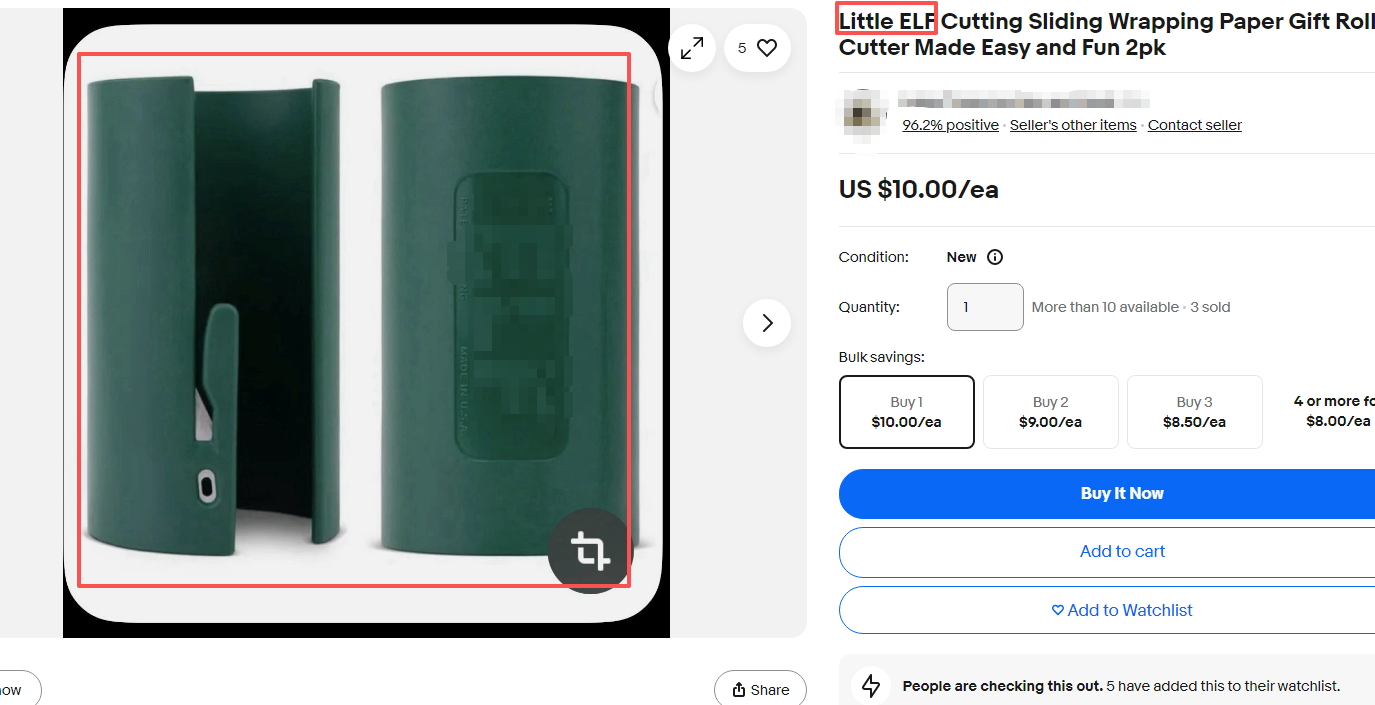Screen dimensions: 1375x705
Task: Open the 96.2% positive feedback link
Action: (950, 125)
